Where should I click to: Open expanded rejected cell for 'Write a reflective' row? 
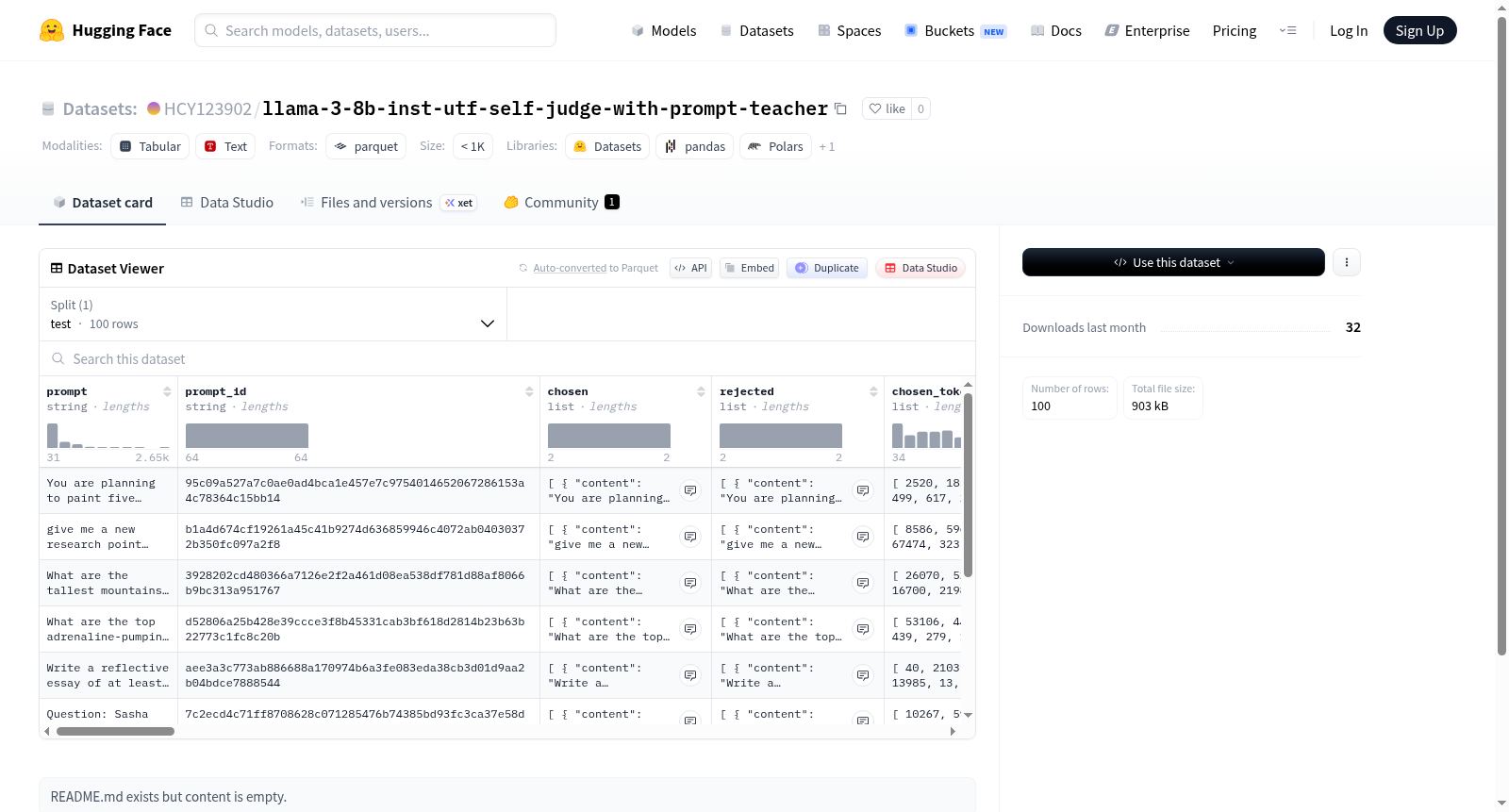click(863, 675)
